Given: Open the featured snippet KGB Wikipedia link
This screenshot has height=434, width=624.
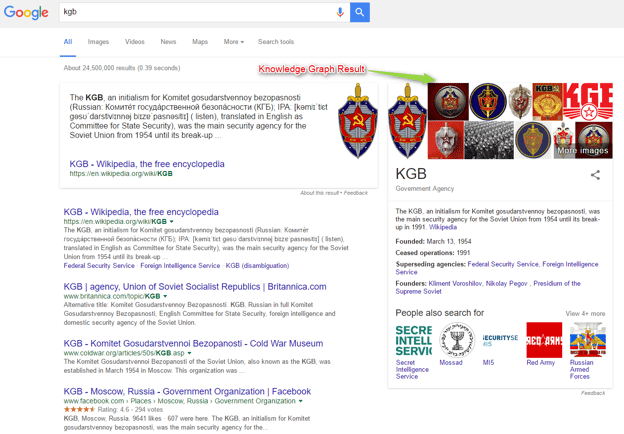Looking at the screenshot, I should 147,164.
